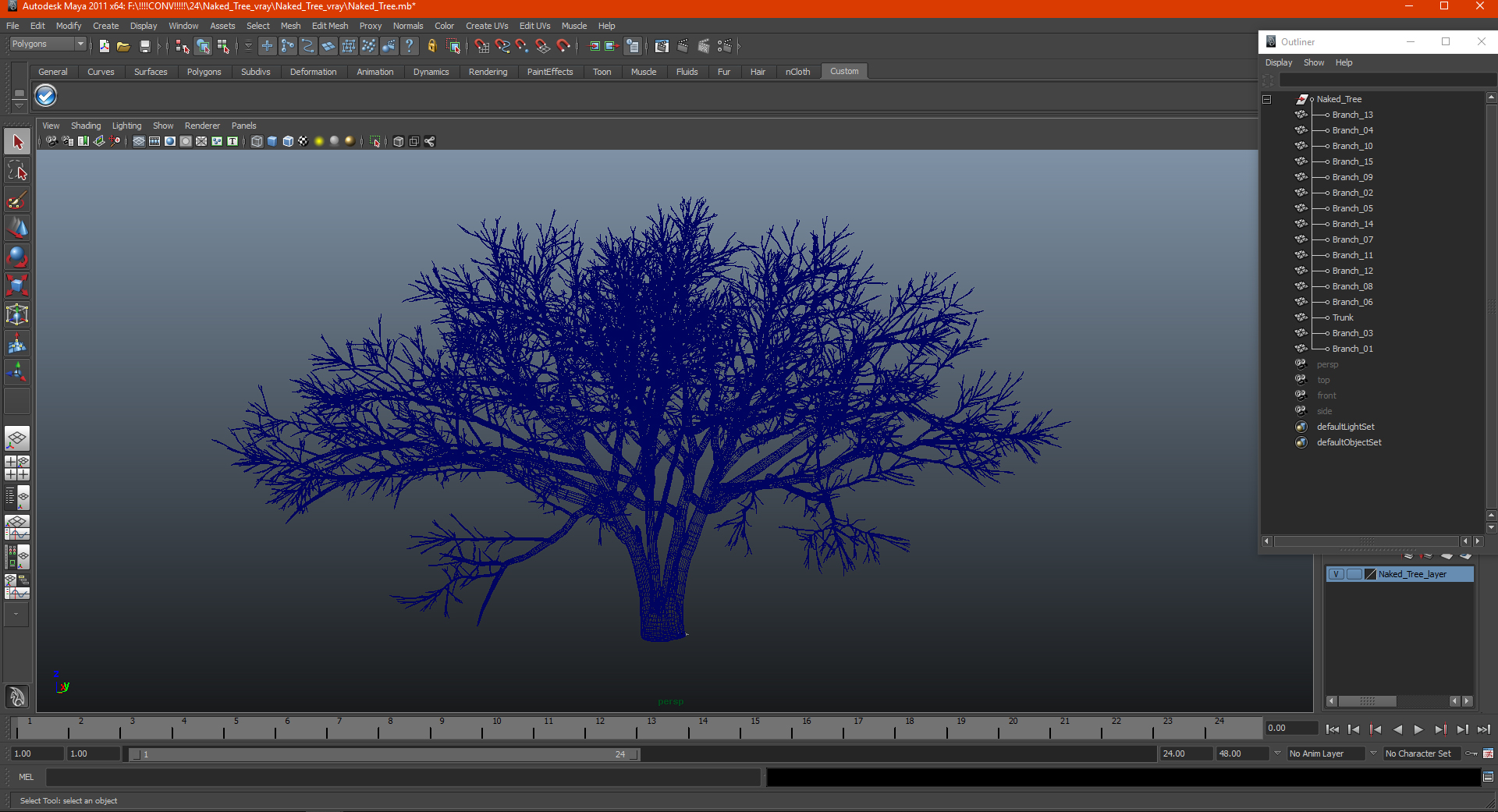Open the viewport Shading menu
The image size is (1498, 812).
point(86,126)
